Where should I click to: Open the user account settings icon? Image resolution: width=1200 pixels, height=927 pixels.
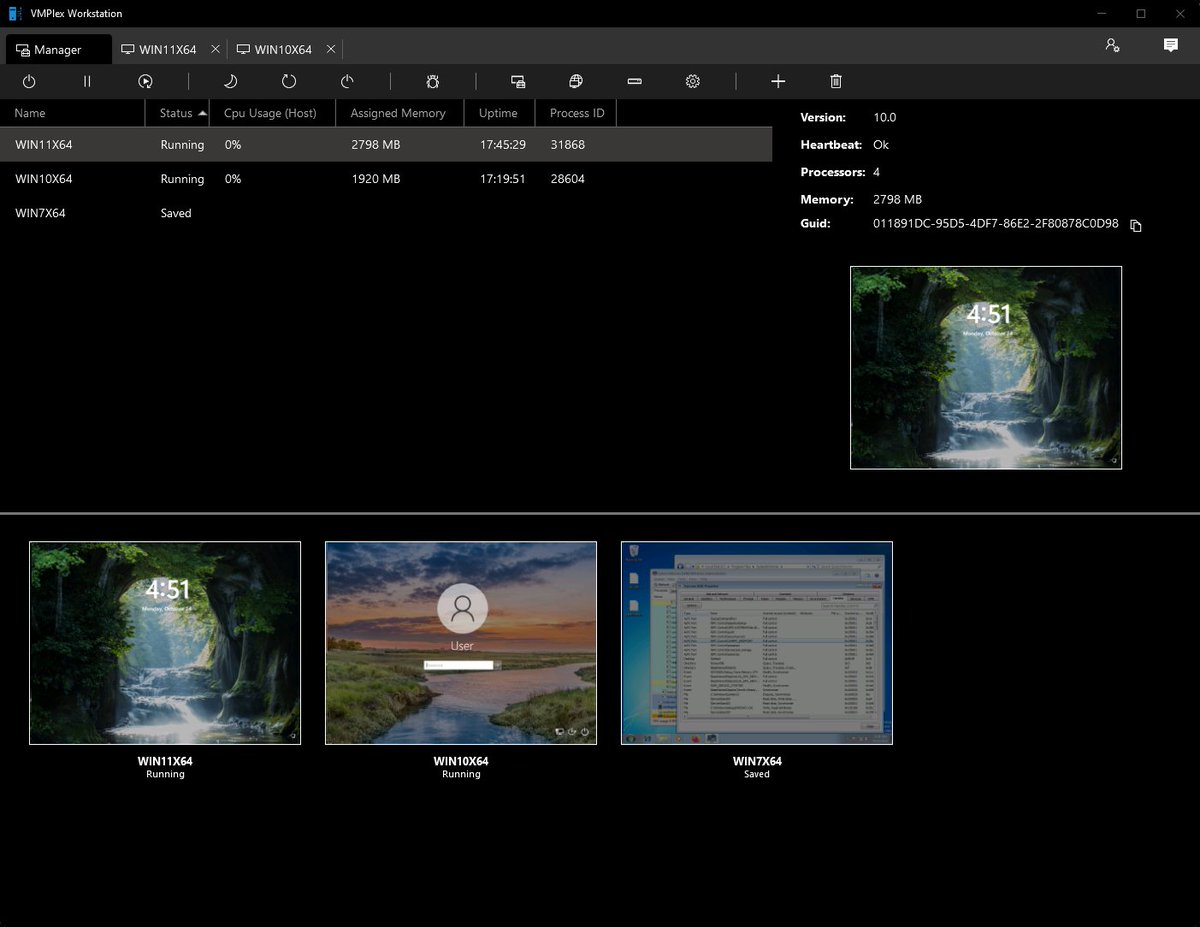[1112, 45]
